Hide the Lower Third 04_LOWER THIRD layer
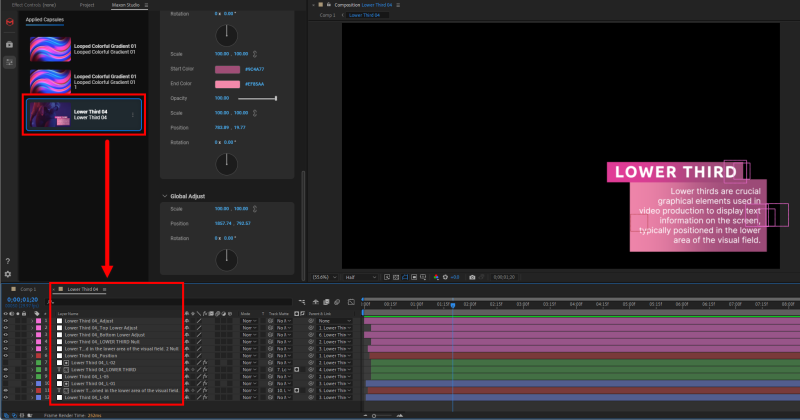 pos(6,369)
